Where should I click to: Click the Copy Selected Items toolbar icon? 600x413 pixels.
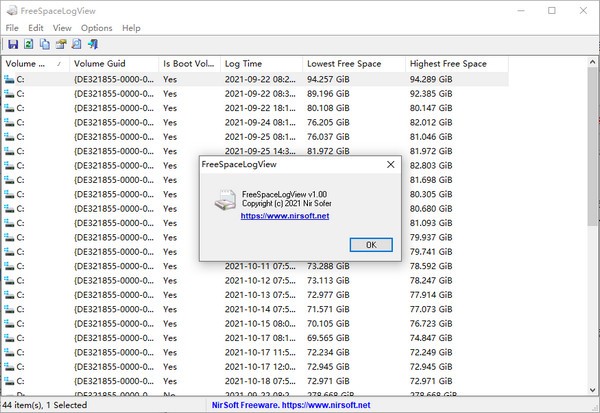coord(45,44)
